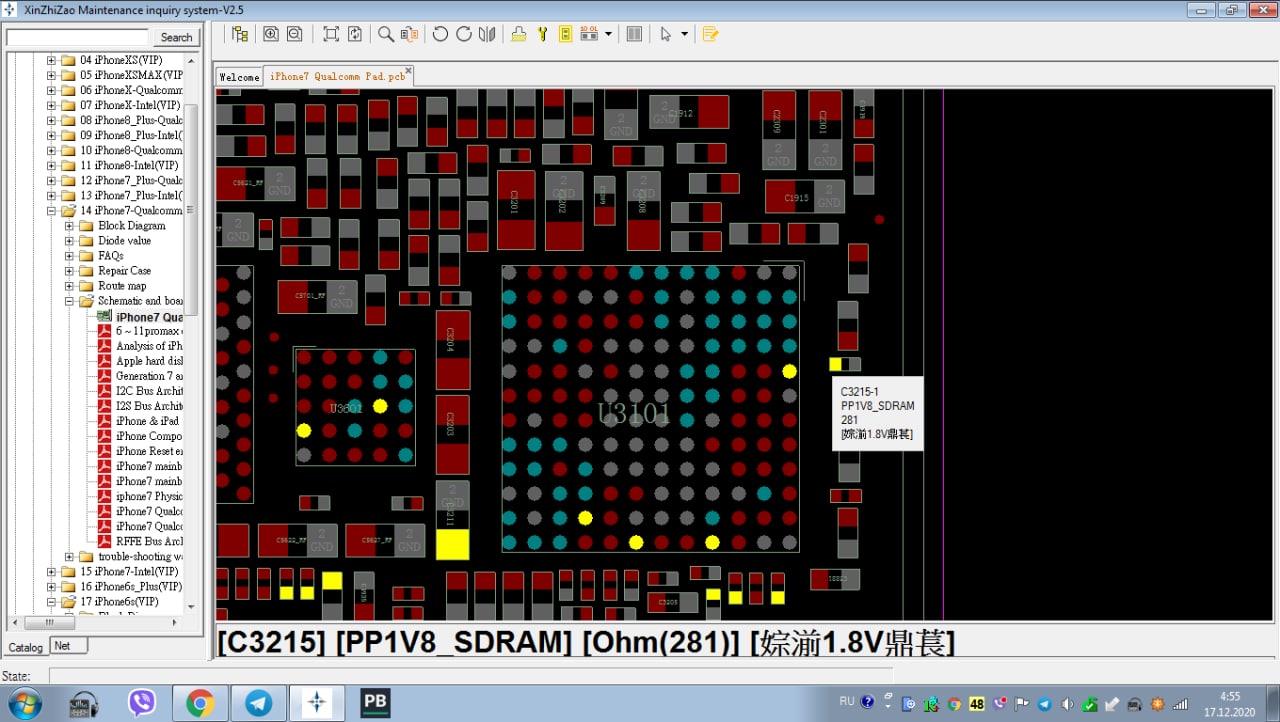Click the tree structure toolbar icon

pos(240,34)
